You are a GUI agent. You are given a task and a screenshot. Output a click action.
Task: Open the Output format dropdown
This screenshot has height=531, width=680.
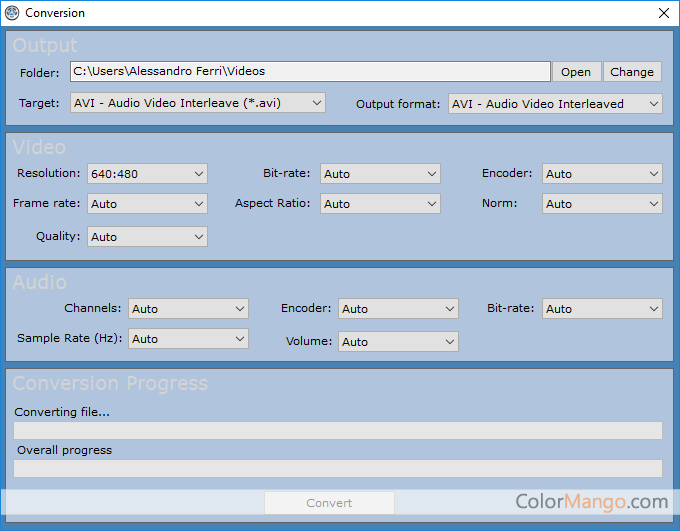555,104
